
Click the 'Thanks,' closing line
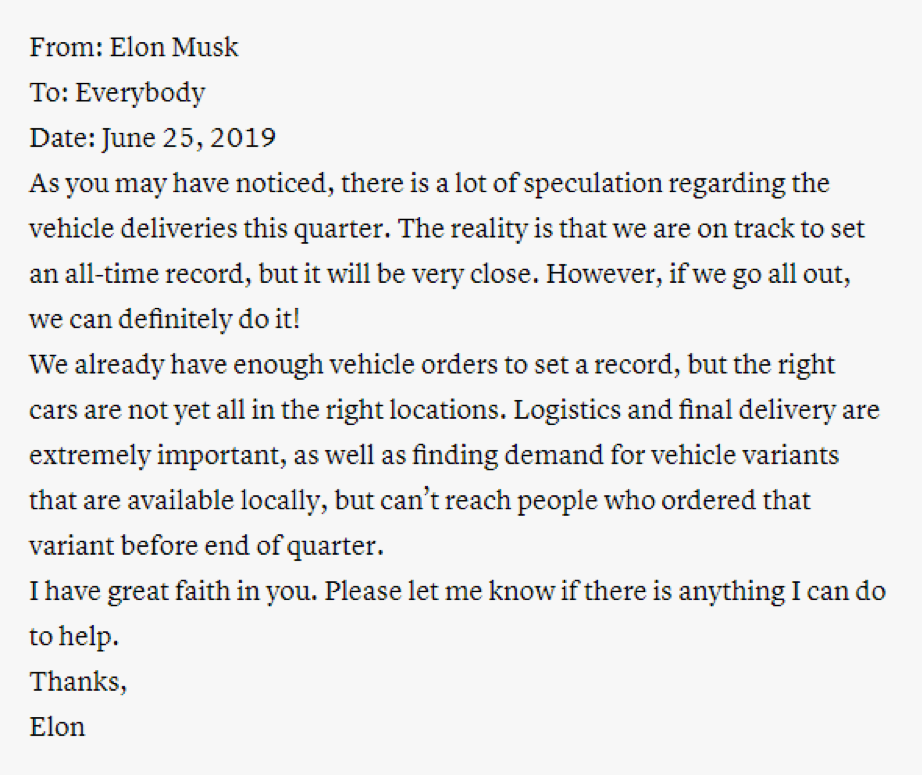(x=78, y=682)
